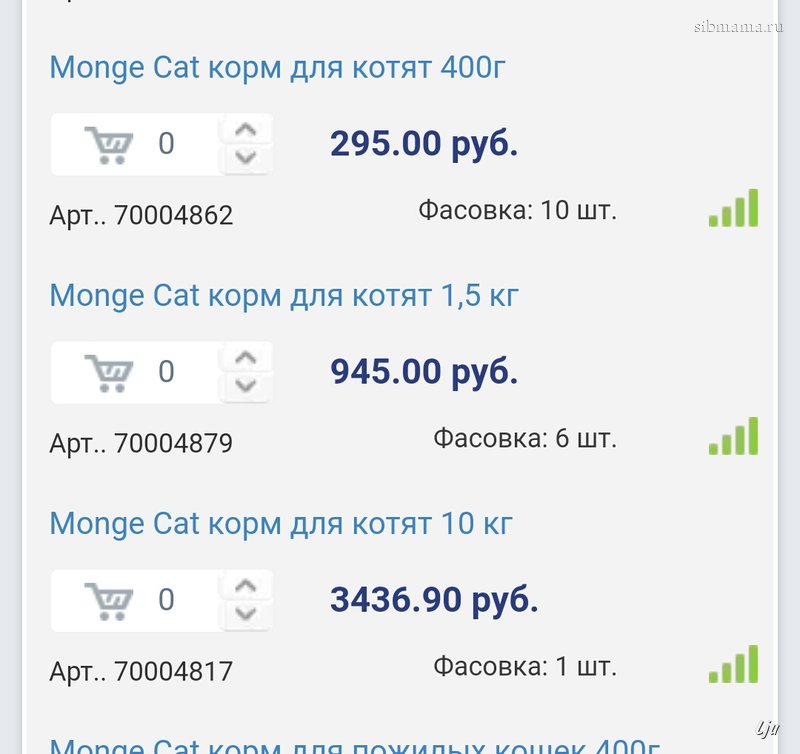The width and height of the screenshot is (800, 754).
Task: Decrease quantity for kitten food 10 кг
Action: tap(246, 613)
